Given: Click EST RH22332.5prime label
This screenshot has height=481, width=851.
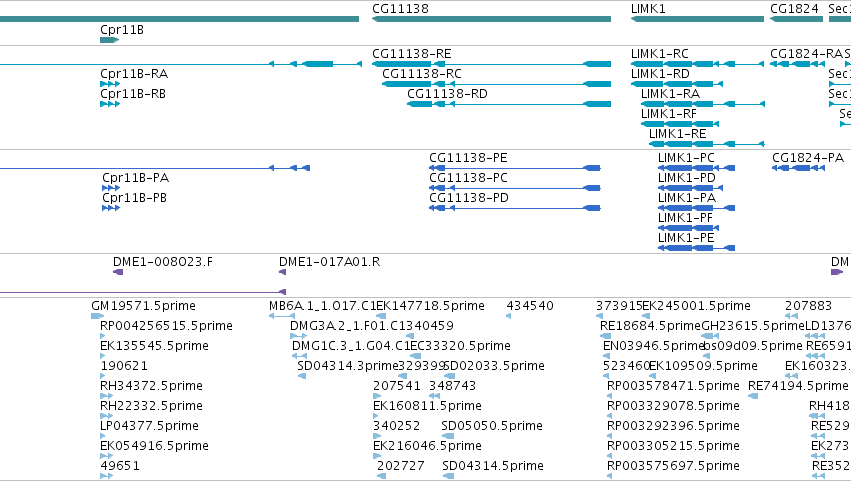Looking at the screenshot, I should click(x=151, y=407).
